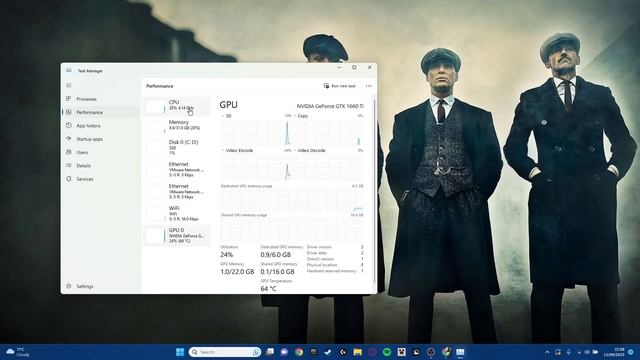Click the microphone tray icon
The width and height of the screenshot is (640, 360).
[569, 352]
